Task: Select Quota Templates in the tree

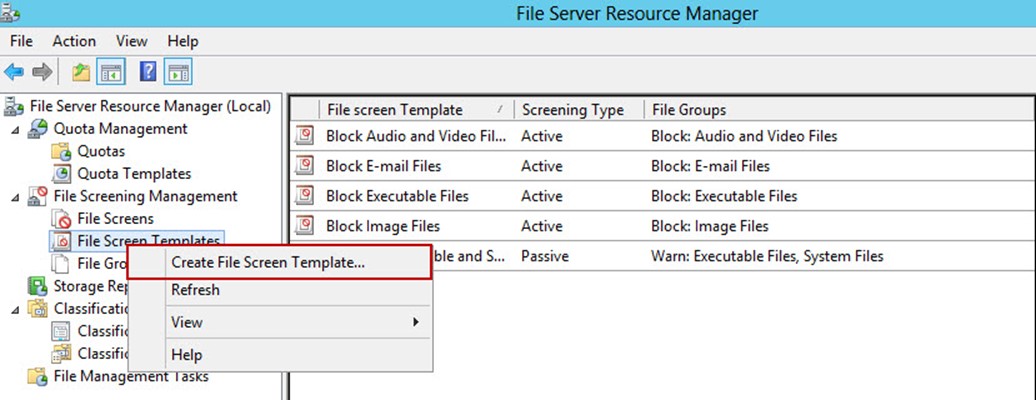Action: coord(134,174)
